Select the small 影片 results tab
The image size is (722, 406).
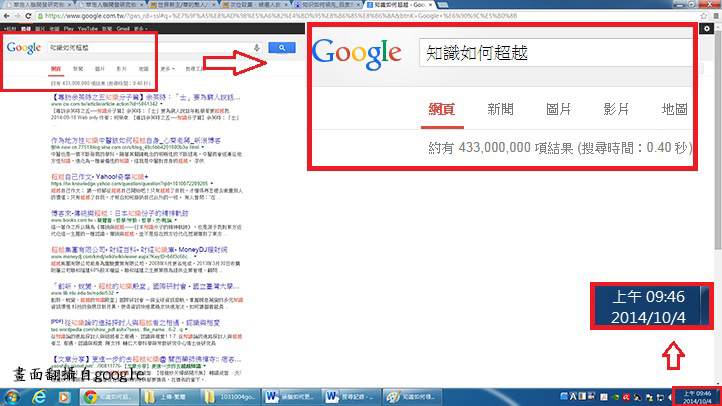click(x=122, y=69)
